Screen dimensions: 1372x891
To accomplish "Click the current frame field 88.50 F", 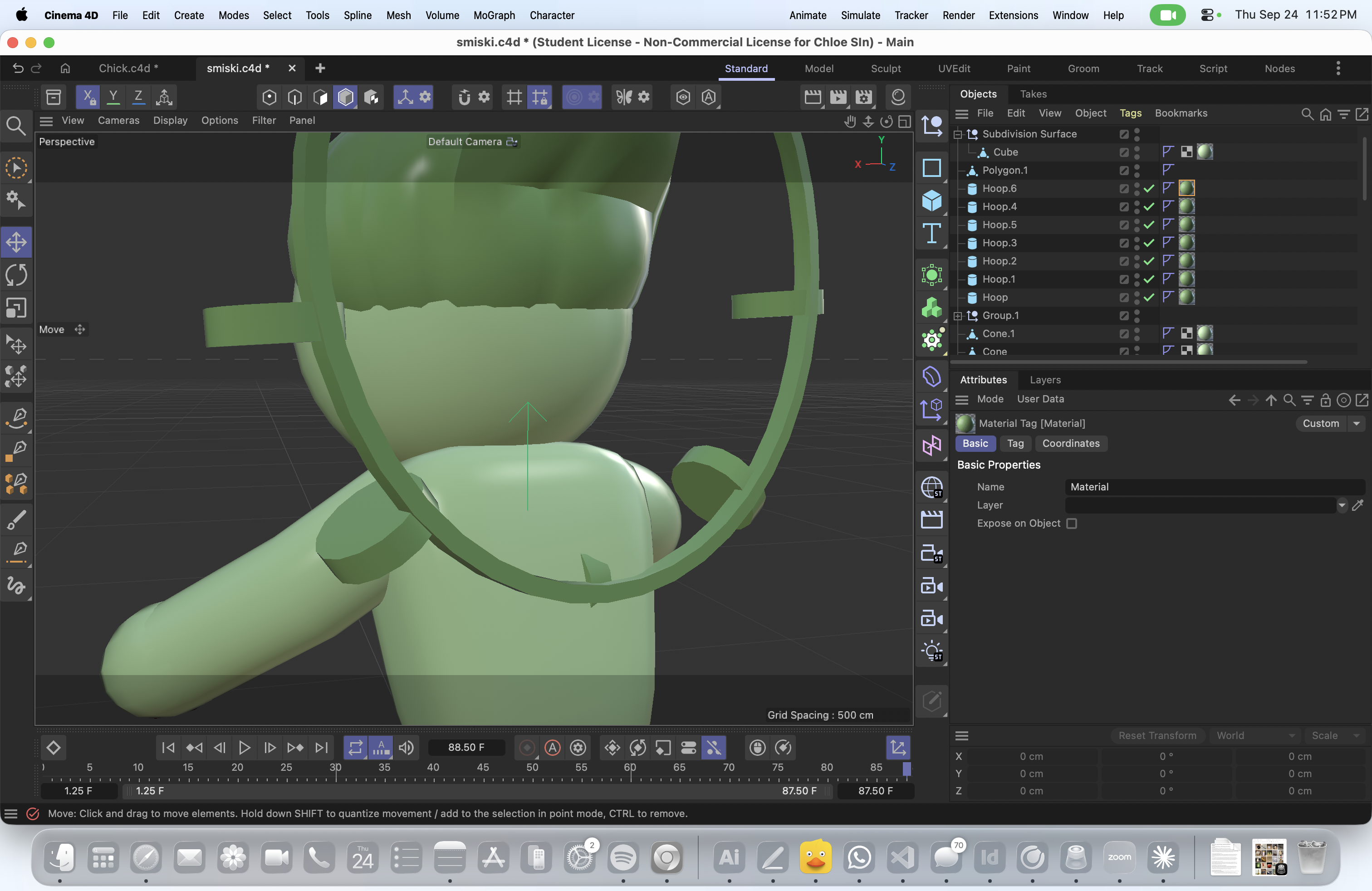I will click(466, 748).
